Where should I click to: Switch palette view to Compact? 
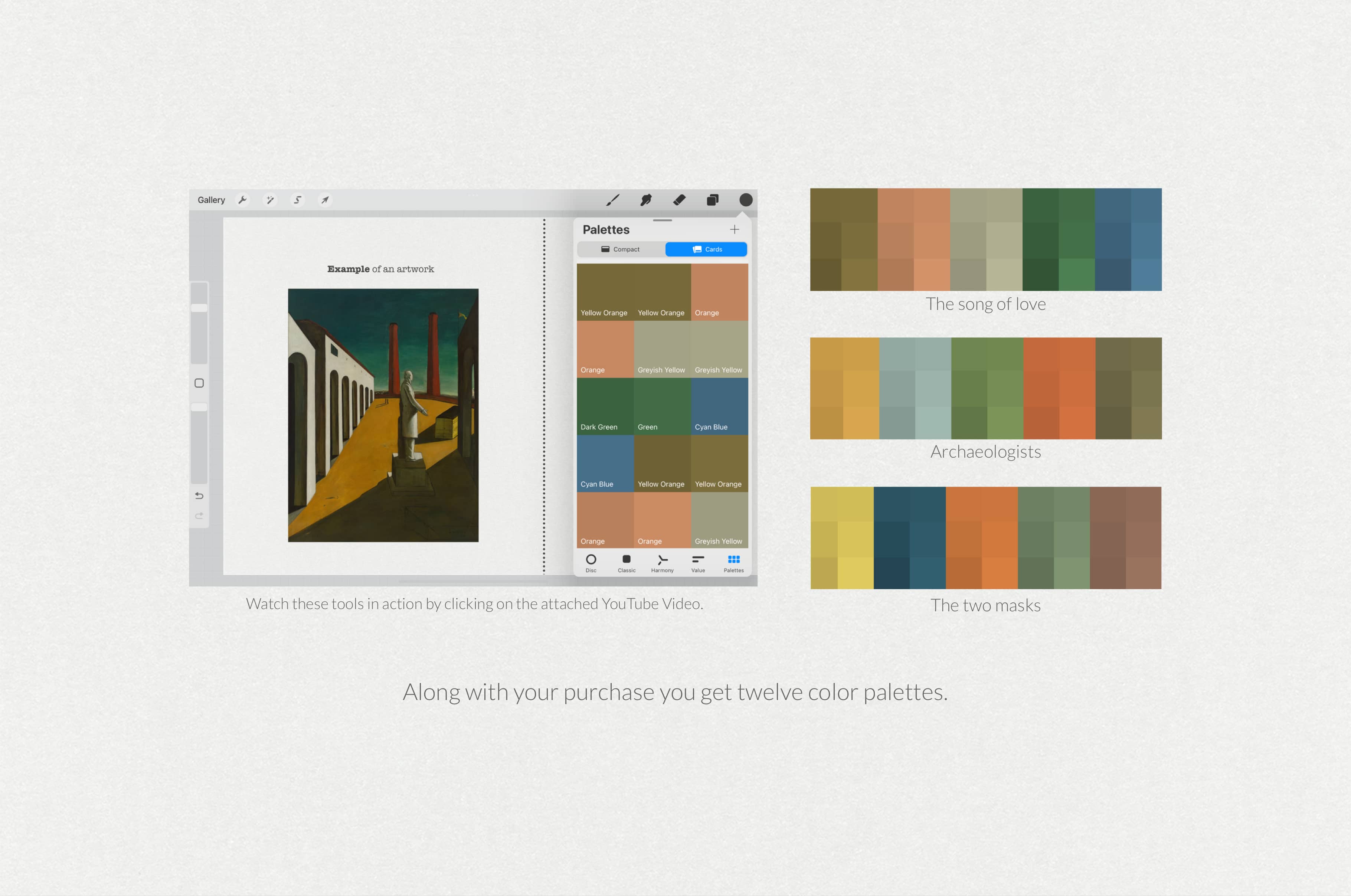click(621, 249)
